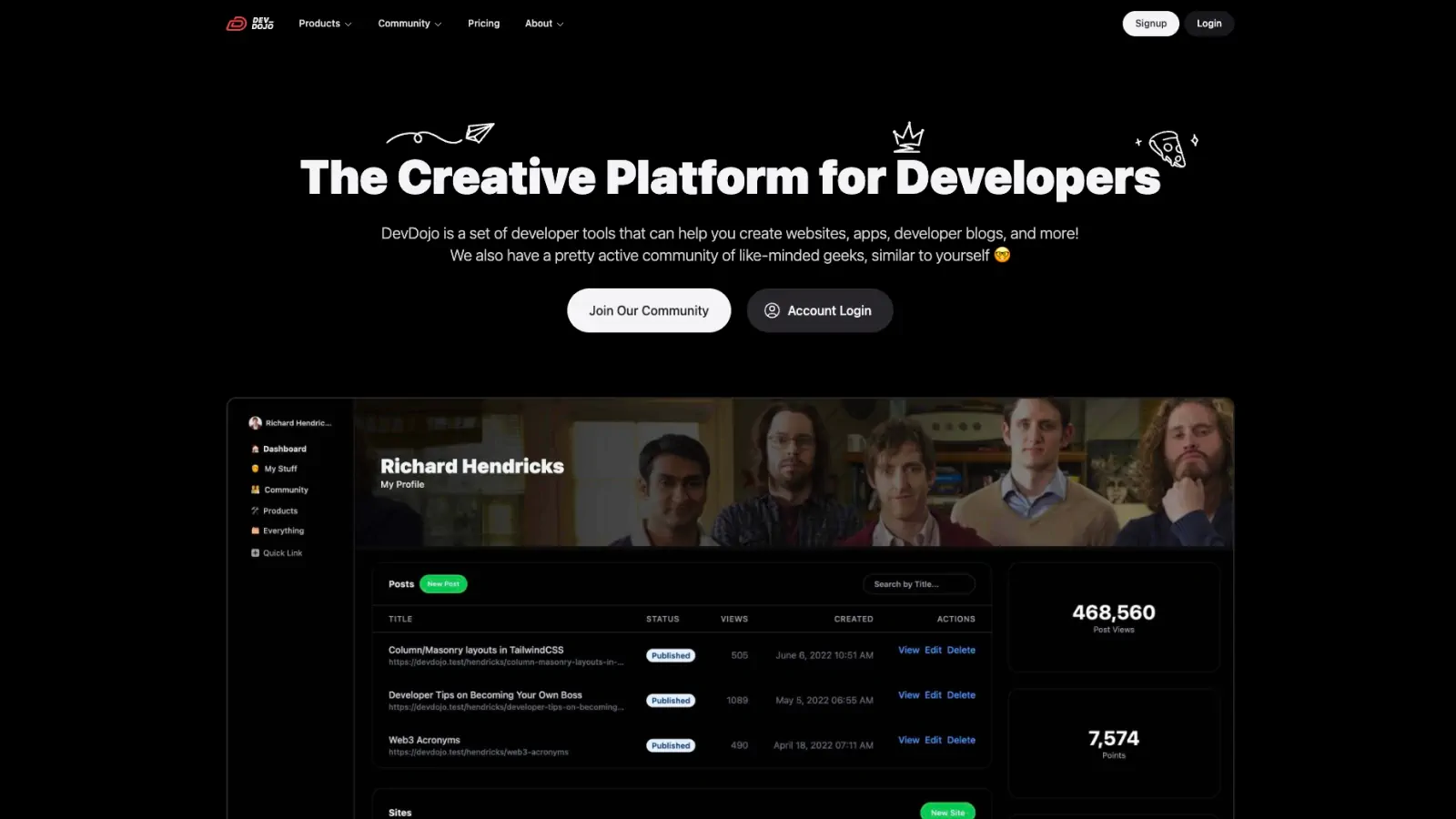
Task: Click the Search by Title field
Action: click(919, 584)
